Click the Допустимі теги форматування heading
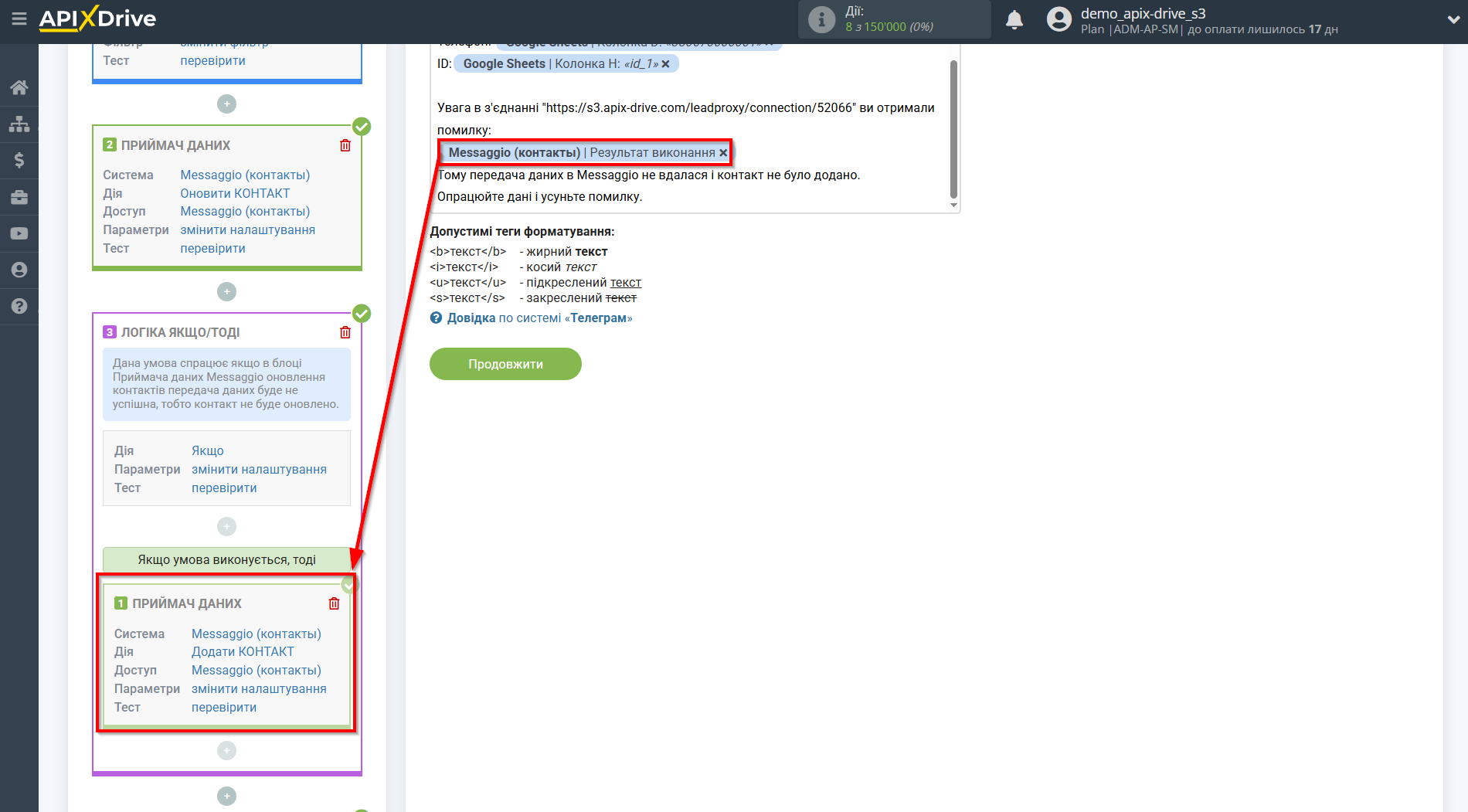This screenshot has height=812, width=1468. (x=522, y=232)
